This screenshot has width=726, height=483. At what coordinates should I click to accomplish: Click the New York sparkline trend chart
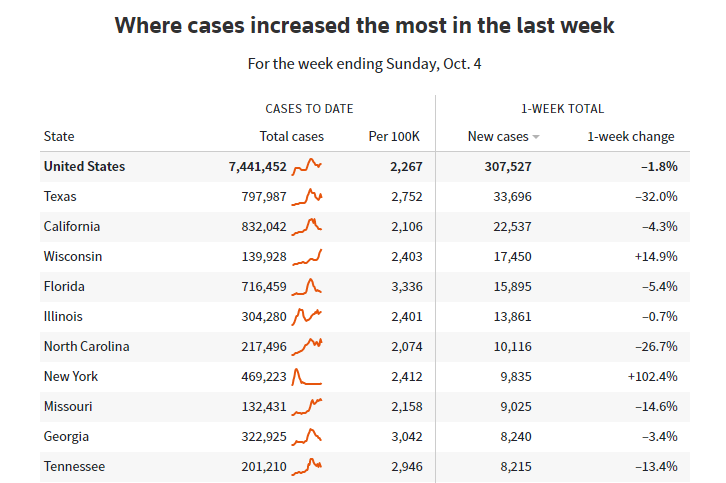coord(307,377)
